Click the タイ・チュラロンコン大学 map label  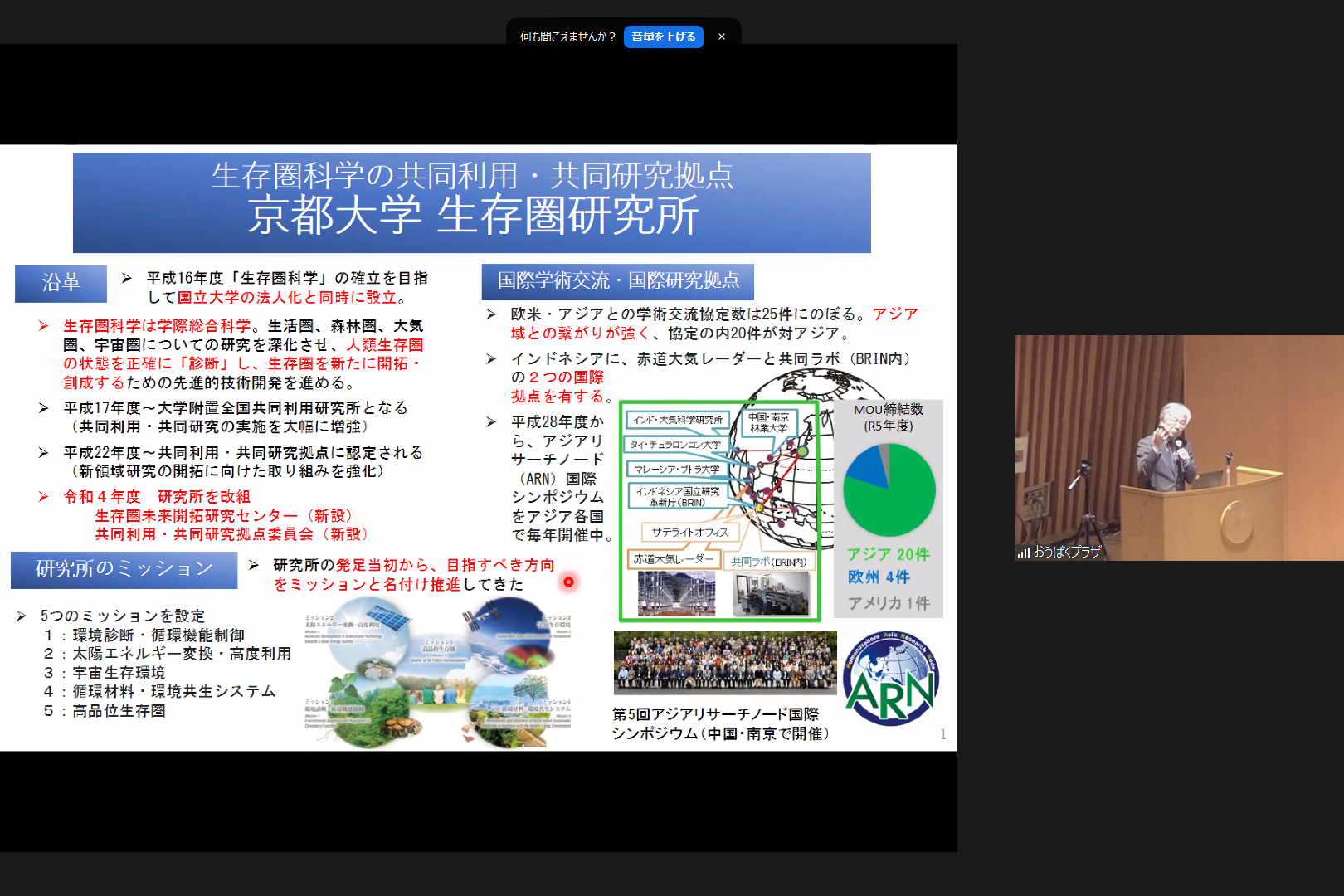675,445
